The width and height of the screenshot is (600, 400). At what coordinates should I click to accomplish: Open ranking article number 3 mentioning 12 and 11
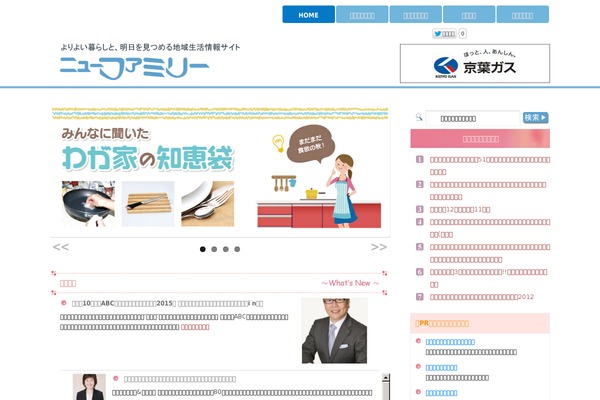pos(460,209)
